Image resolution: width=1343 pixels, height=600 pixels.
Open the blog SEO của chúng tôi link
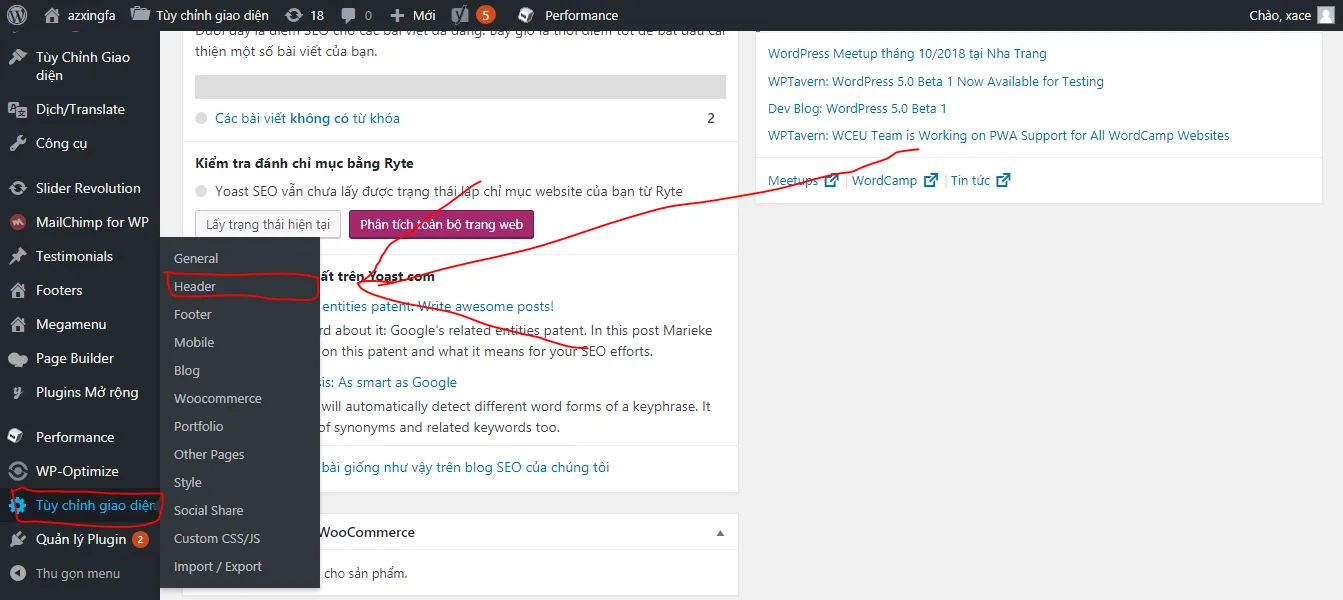466,467
